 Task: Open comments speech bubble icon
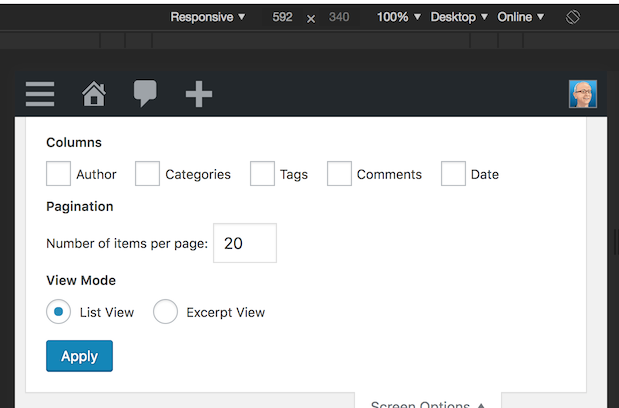tap(145, 94)
